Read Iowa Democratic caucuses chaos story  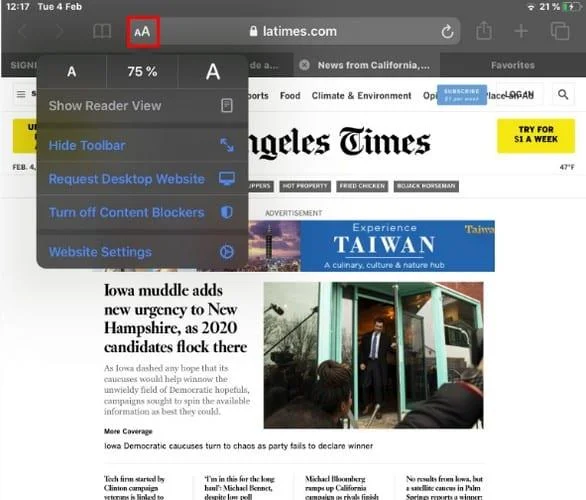238,446
